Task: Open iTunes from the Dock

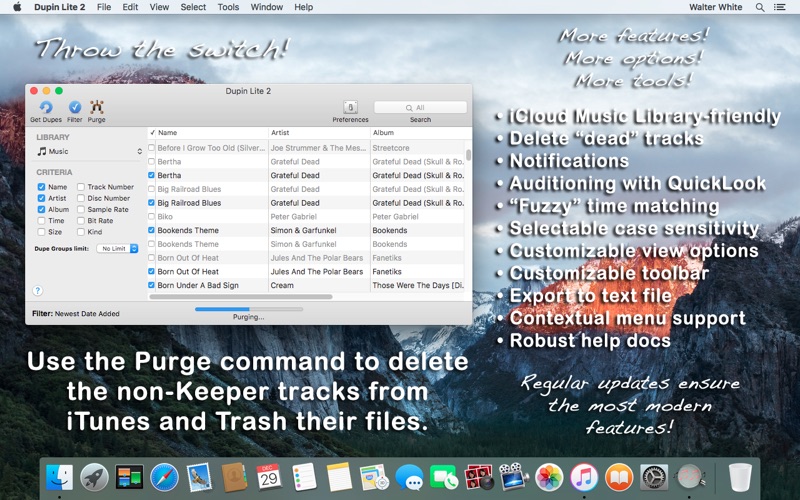Action: click(x=584, y=477)
